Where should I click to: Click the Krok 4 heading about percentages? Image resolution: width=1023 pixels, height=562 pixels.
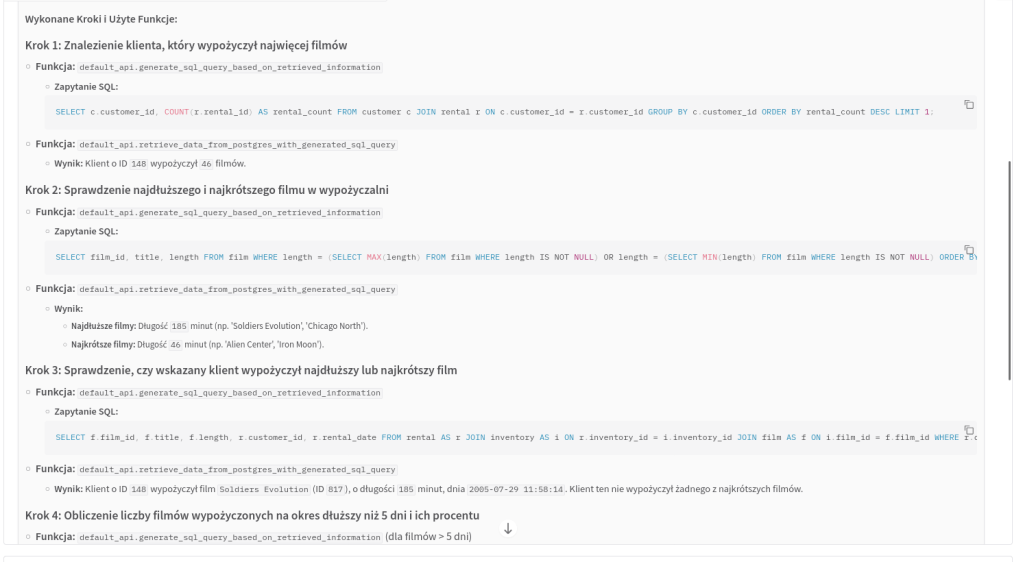(252, 515)
